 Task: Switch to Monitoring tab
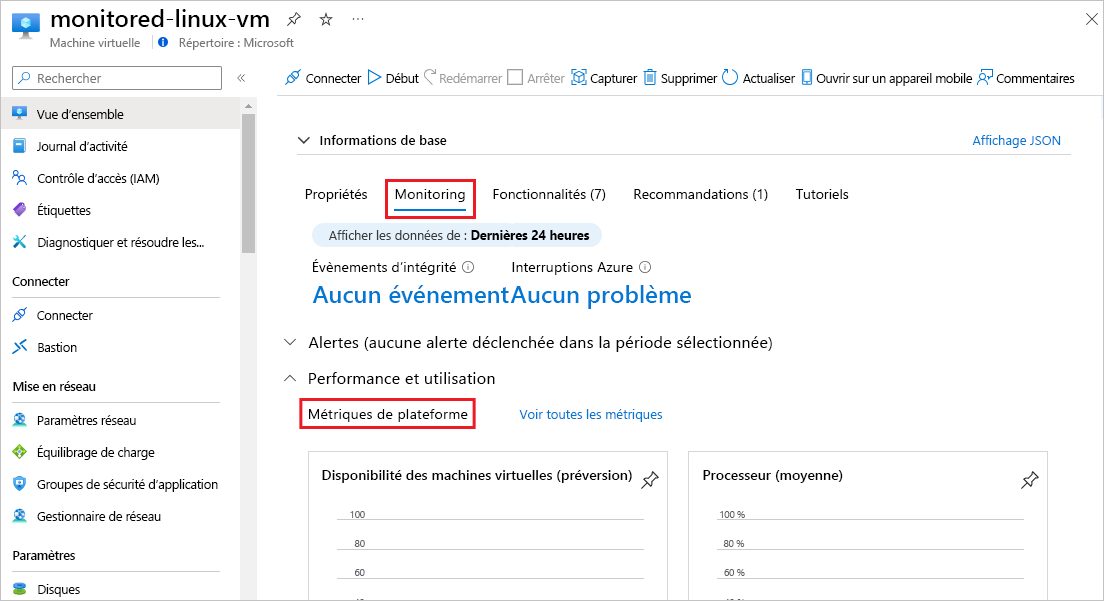point(430,195)
